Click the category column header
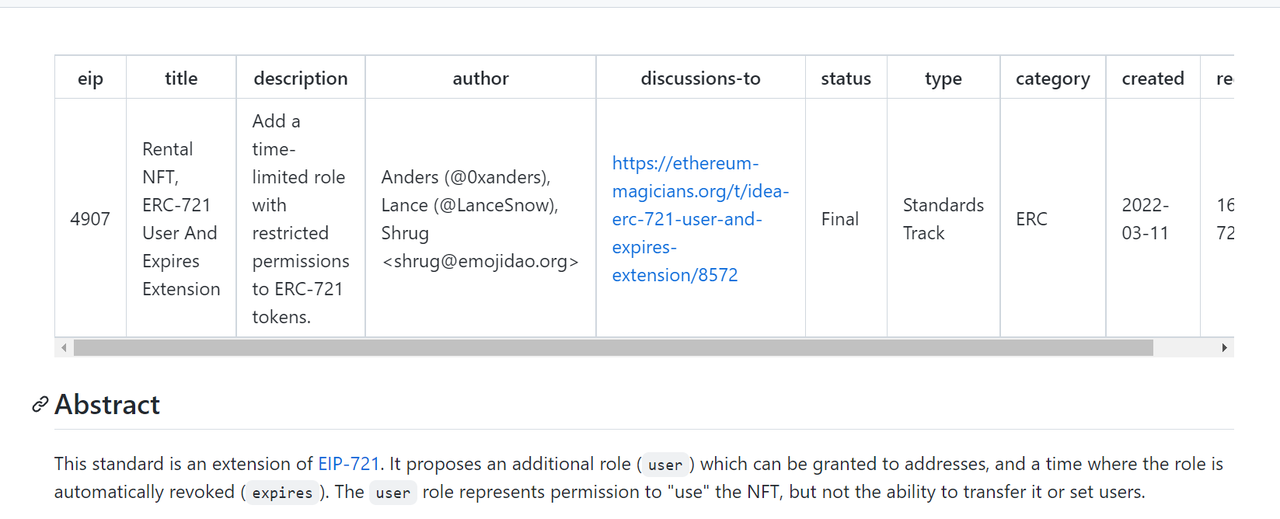The height and width of the screenshot is (519, 1280). click(x=1053, y=78)
